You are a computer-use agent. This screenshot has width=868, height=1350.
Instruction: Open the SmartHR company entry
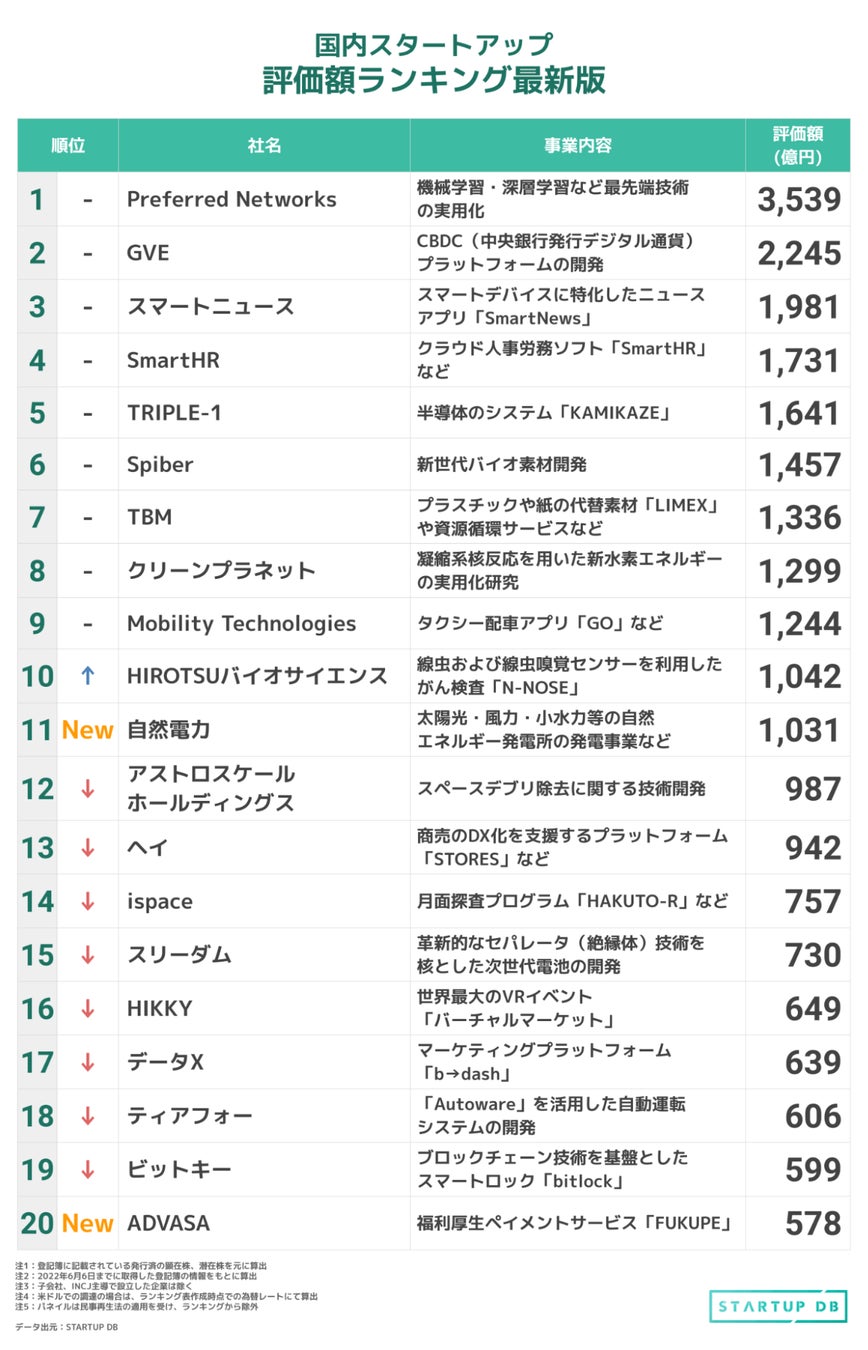tap(172, 360)
